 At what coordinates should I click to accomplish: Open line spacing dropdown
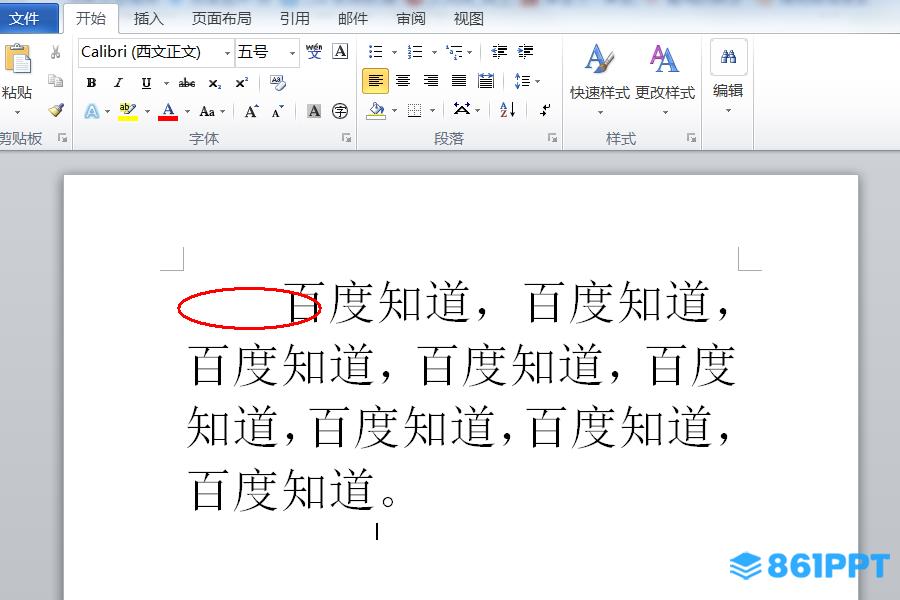[x=527, y=81]
